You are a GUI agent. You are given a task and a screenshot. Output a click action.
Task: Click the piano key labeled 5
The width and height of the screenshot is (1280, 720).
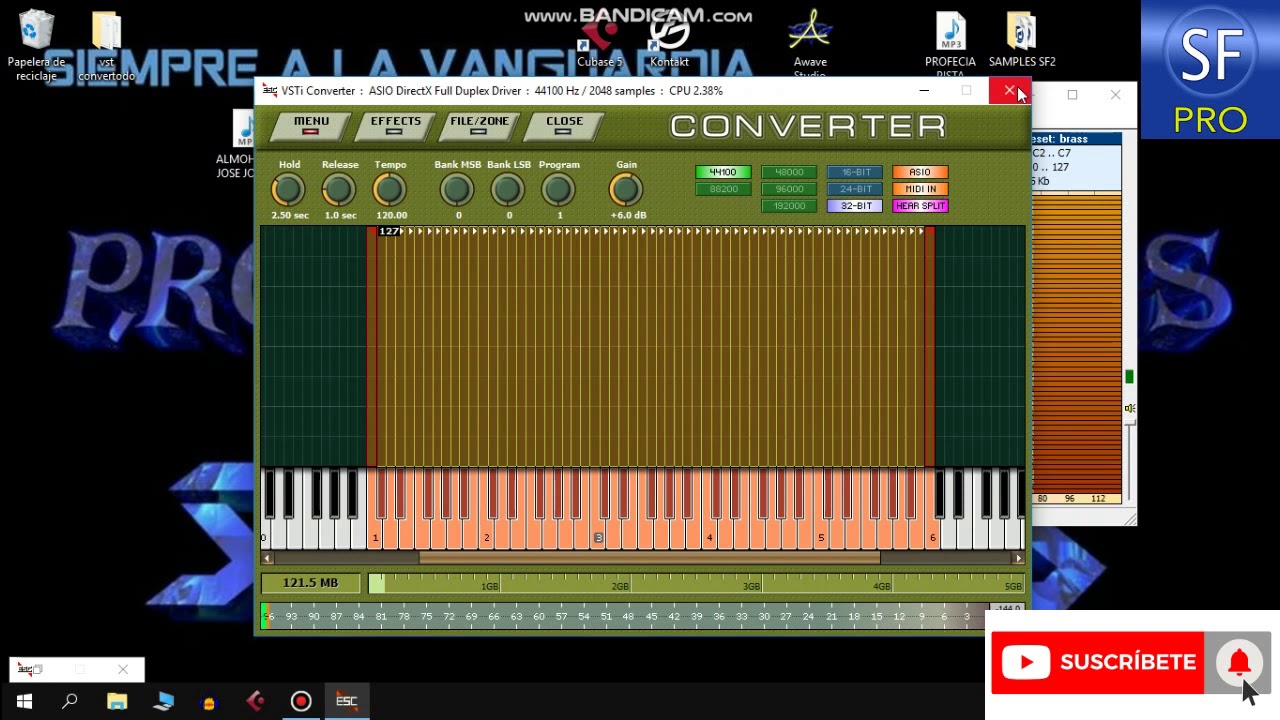point(821,537)
